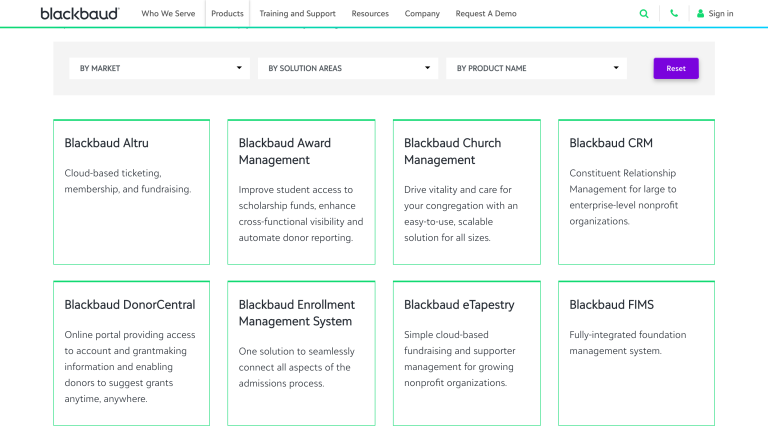
Task: Open the Blackbaud DonorCentral card title
Action: click(130, 305)
